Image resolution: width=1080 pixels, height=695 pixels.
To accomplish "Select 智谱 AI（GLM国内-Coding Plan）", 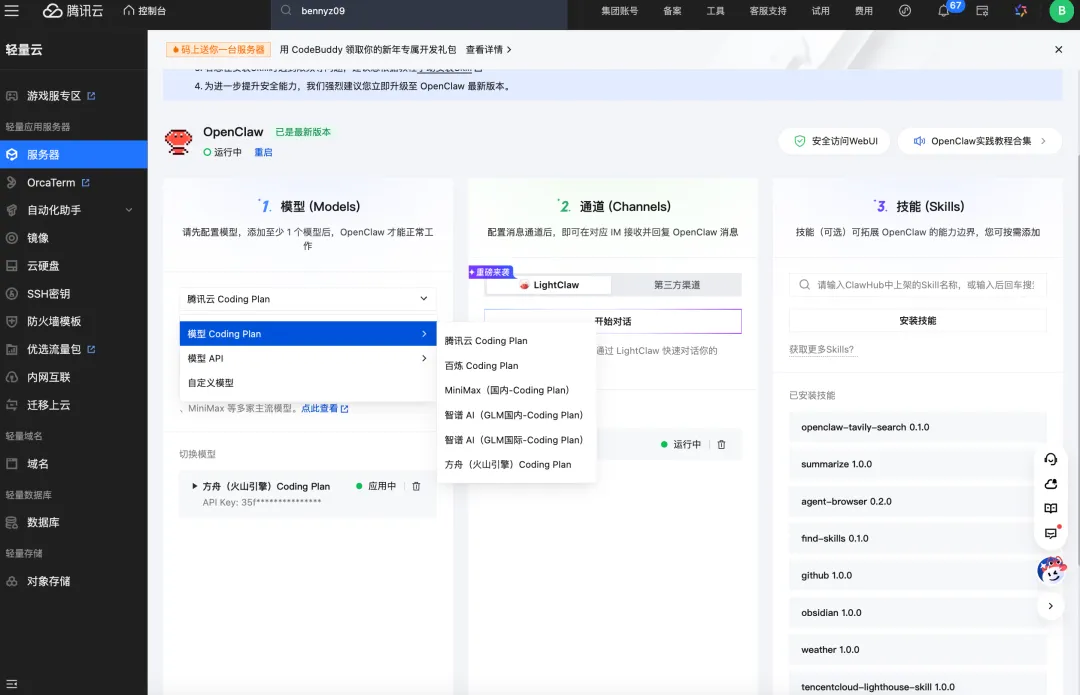I will tap(513, 415).
